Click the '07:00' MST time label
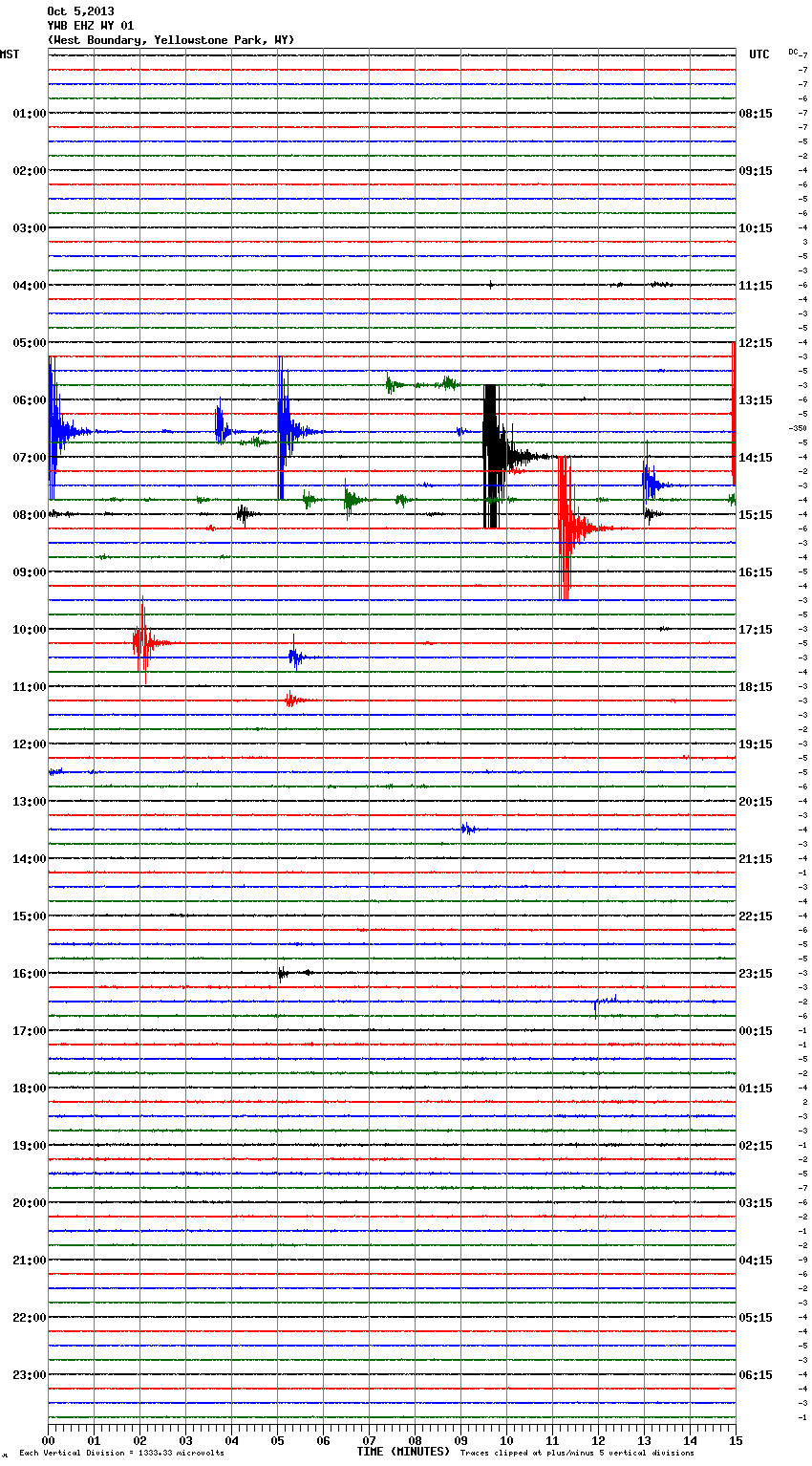The height and width of the screenshot is (1466, 812). point(30,458)
